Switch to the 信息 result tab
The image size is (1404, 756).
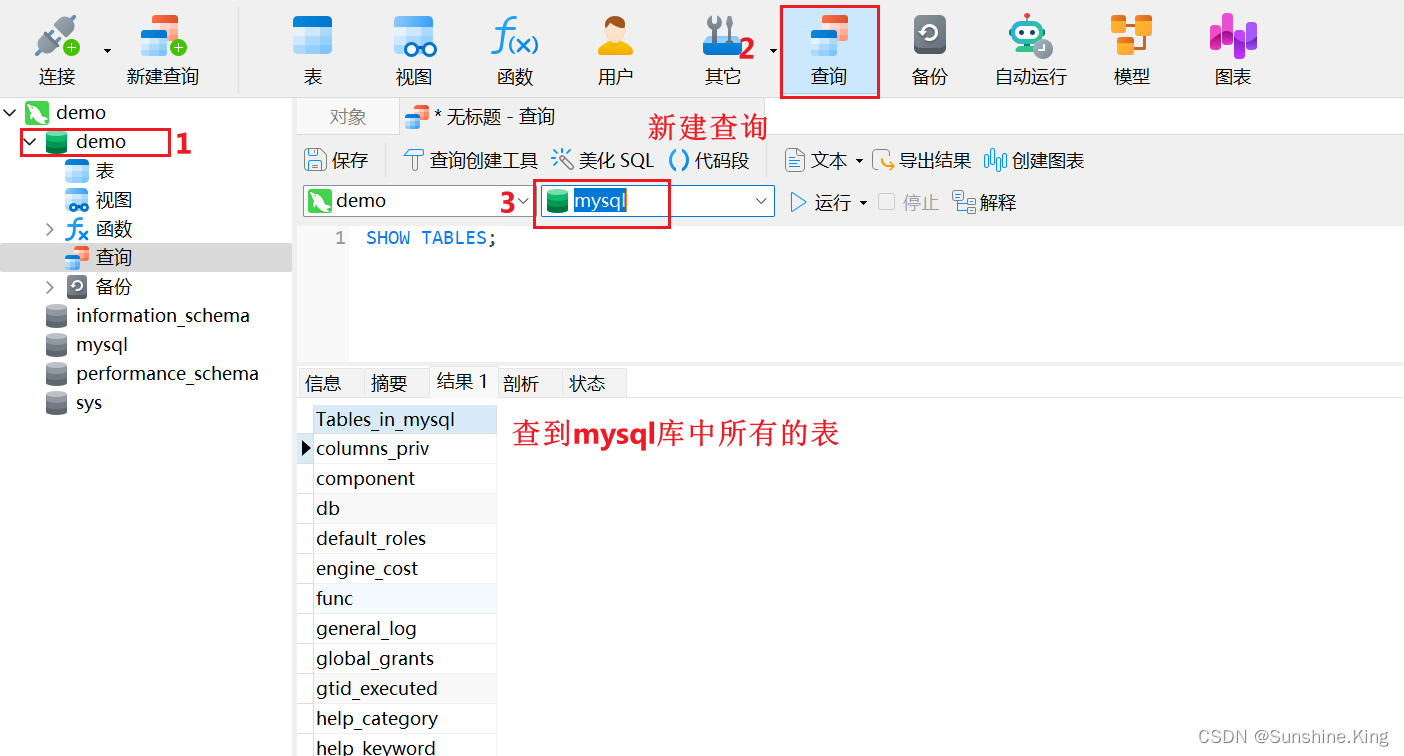click(x=323, y=383)
